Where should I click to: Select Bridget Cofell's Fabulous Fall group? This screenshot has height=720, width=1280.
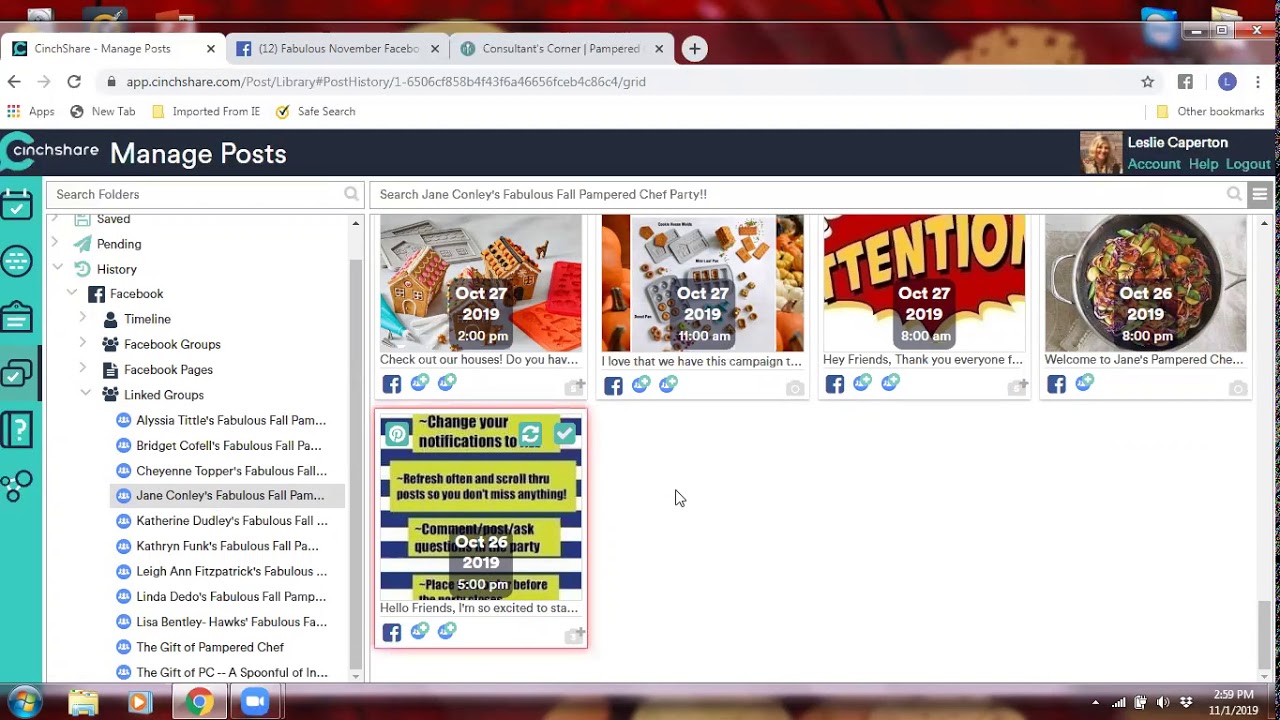pos(229,445)
